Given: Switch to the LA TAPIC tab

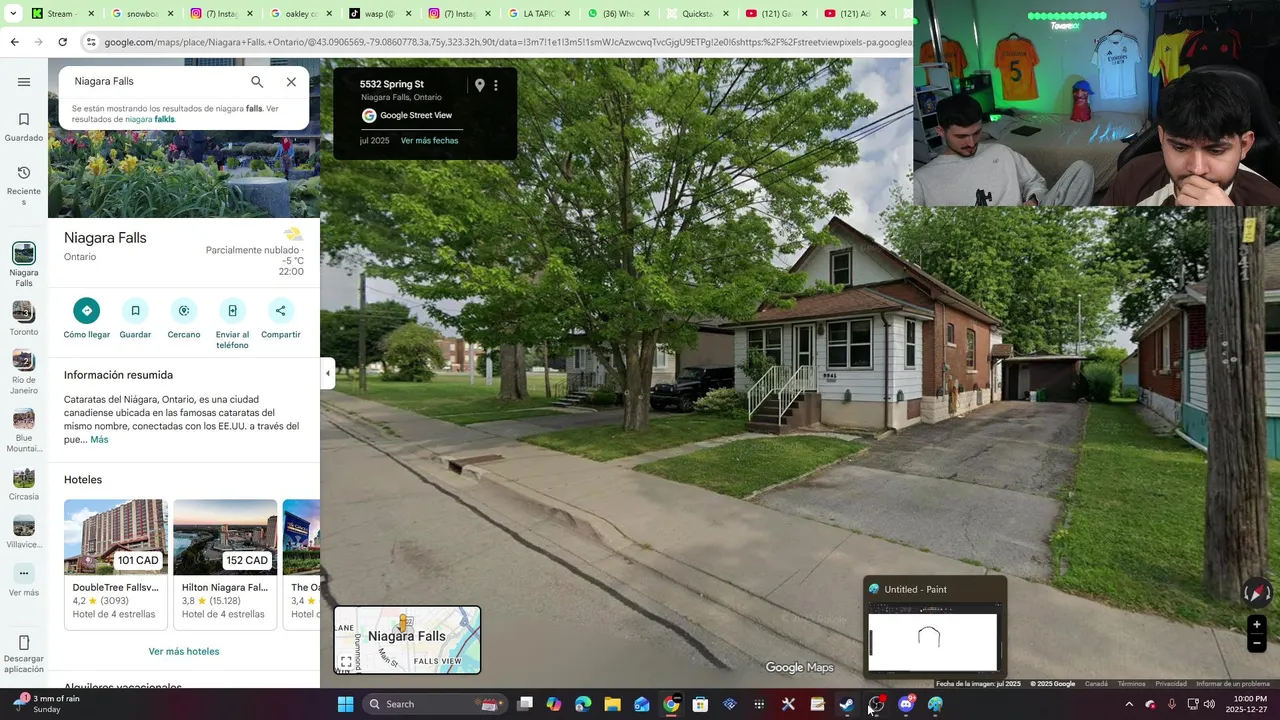Looking at the screenshot, I should [537, 14].
